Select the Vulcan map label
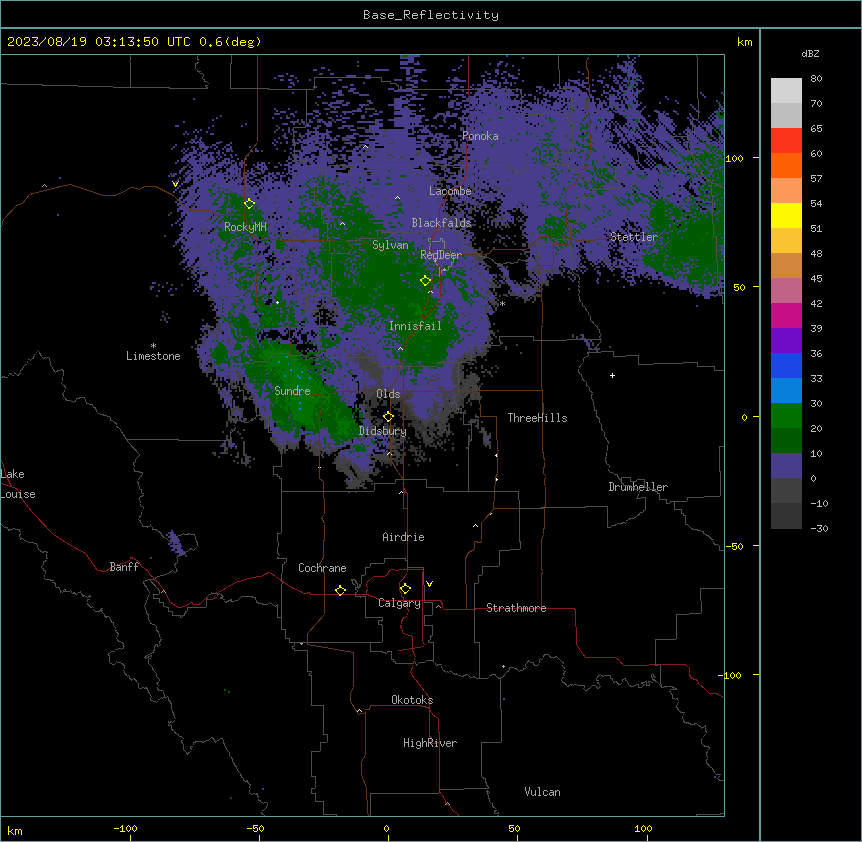The height and width of the screenshot is (842, 862). pyautogui.click(x=543, y=792)
